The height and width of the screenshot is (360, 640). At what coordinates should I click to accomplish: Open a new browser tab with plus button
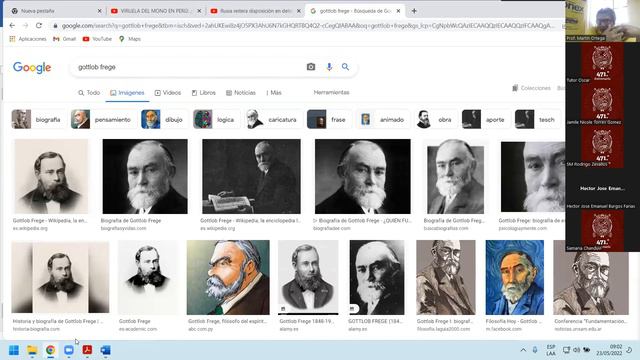[x=414, y=11]
